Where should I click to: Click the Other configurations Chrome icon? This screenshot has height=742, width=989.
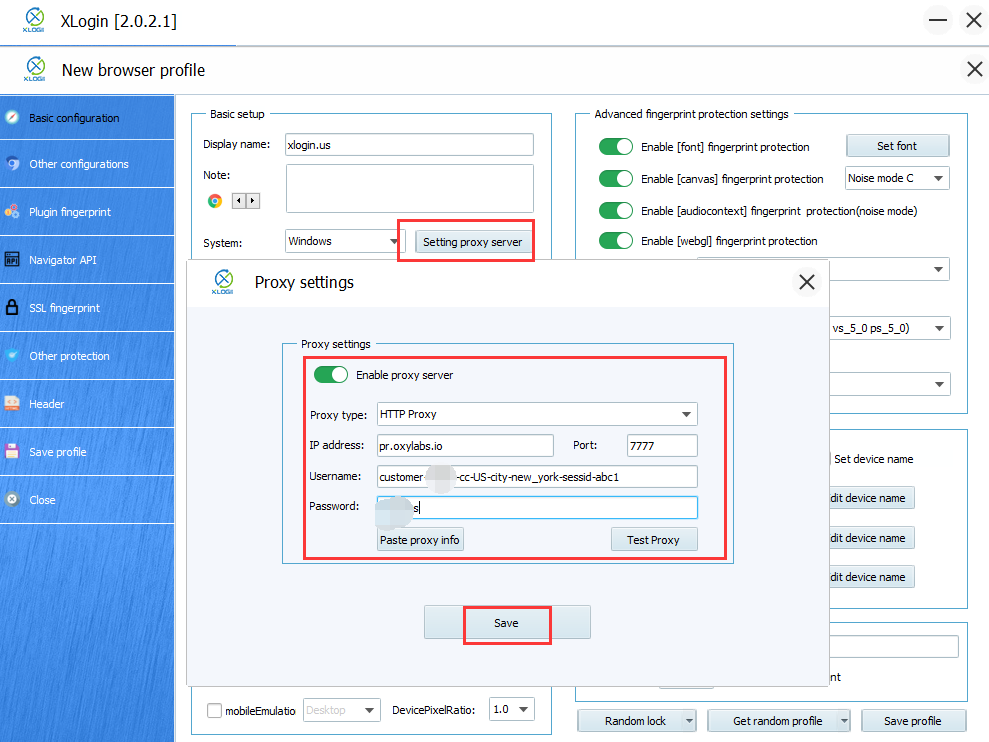[x=12, y=163]
